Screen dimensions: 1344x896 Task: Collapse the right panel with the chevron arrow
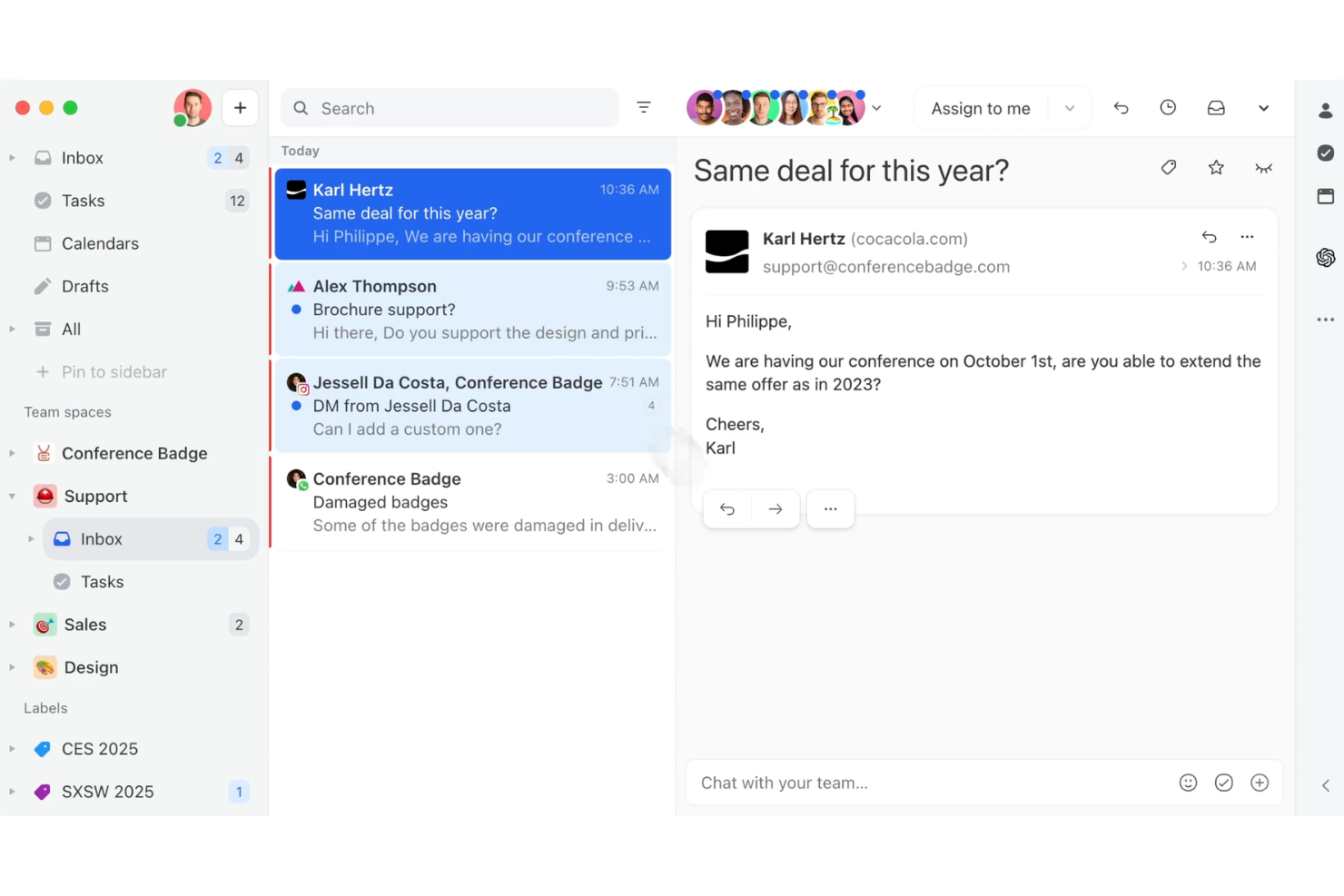(1324, 787)
